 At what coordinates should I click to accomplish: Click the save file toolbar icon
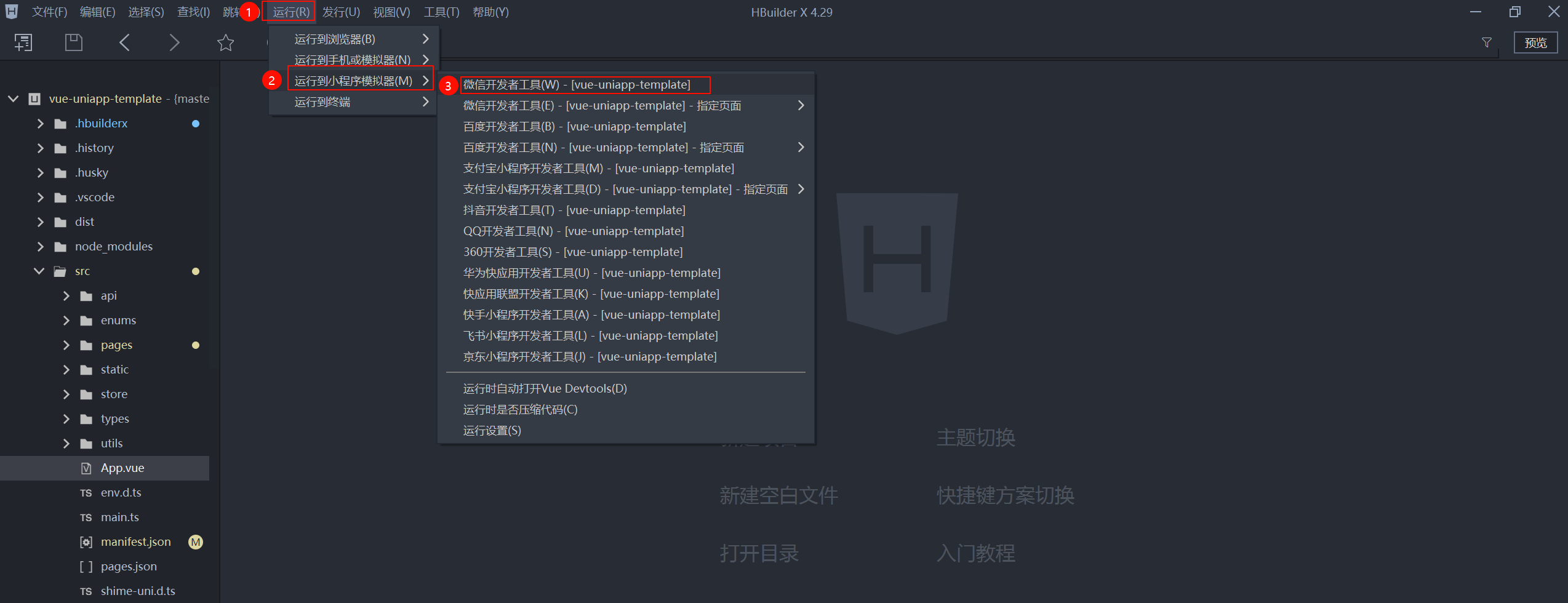tap(74, 42)
